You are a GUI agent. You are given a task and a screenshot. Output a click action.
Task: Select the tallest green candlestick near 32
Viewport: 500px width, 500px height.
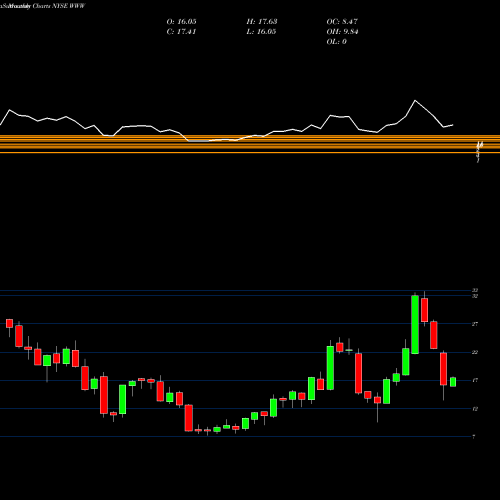(415, 324)
